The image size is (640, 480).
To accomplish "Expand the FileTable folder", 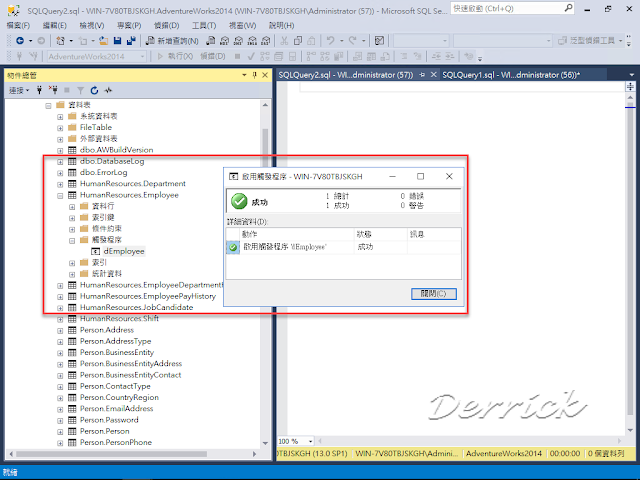I will pos(60,128).
